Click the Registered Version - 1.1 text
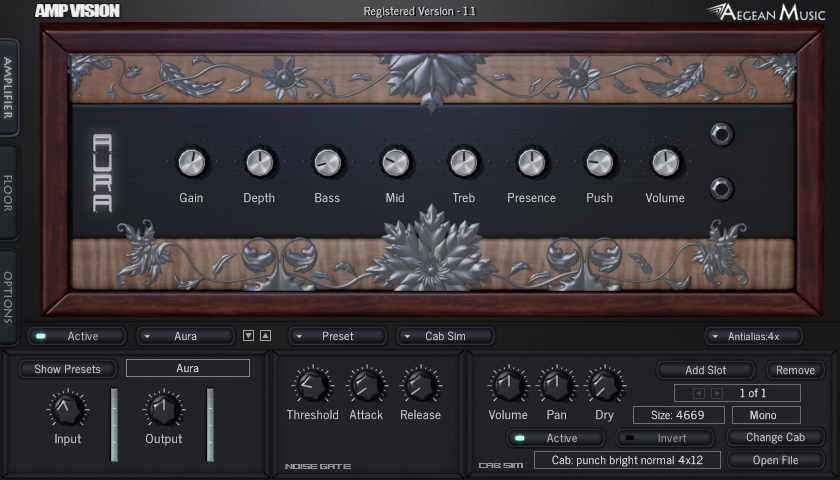Viewport: 840px width, 480px height. (419, 11)
